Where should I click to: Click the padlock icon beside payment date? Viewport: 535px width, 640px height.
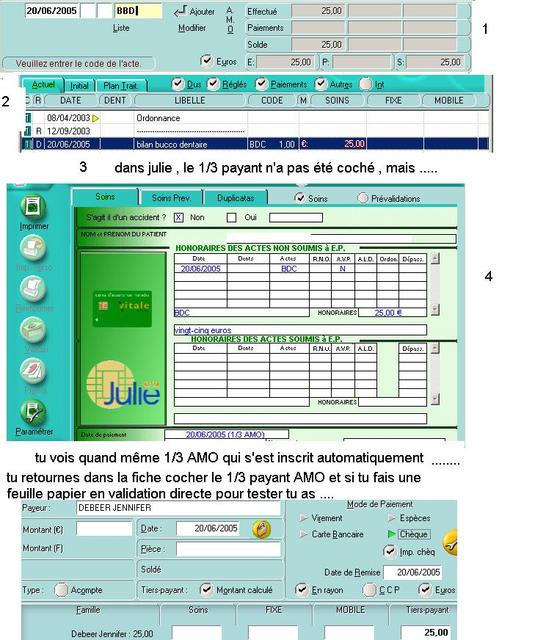pos(262,529)
